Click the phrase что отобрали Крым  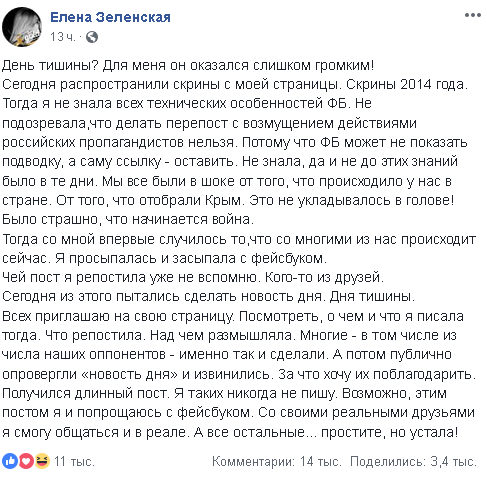178,200
